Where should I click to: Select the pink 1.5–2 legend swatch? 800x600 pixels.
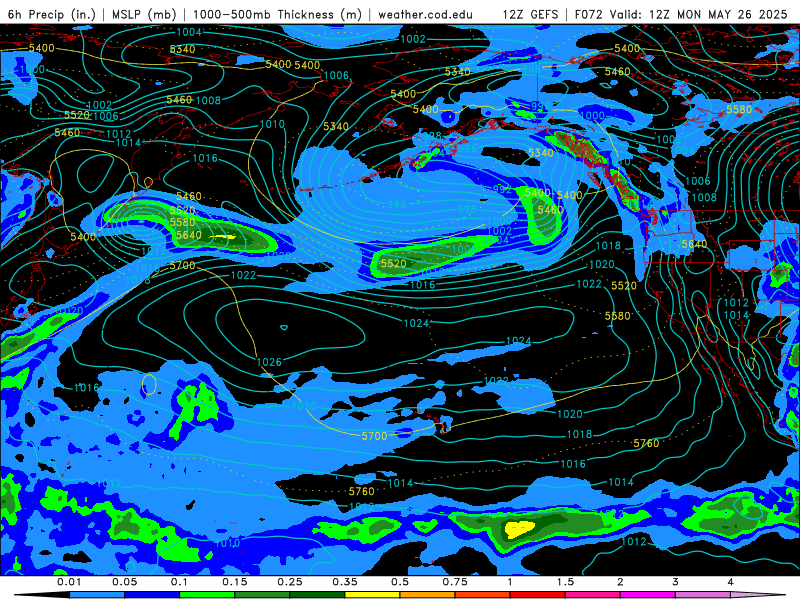click(593, 595)
